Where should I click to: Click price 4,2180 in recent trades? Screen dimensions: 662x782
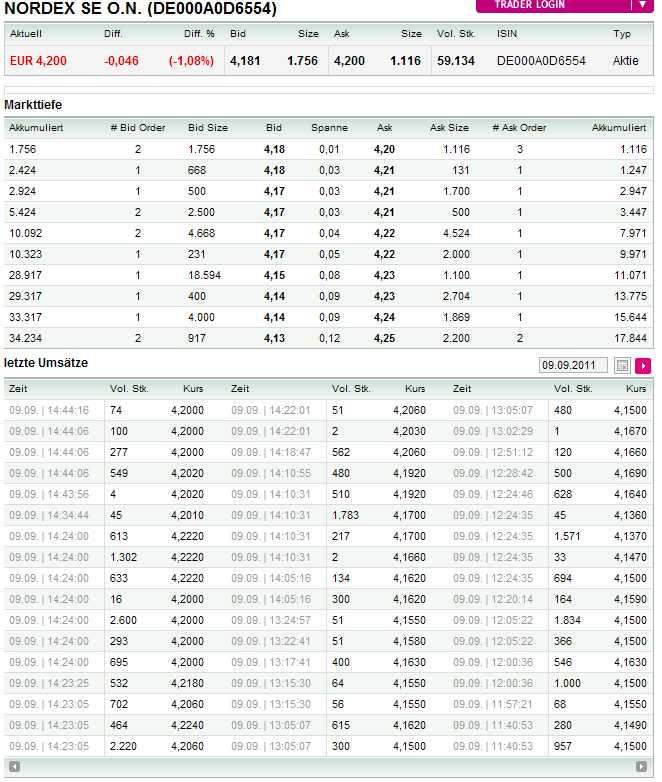pos(187,683)
